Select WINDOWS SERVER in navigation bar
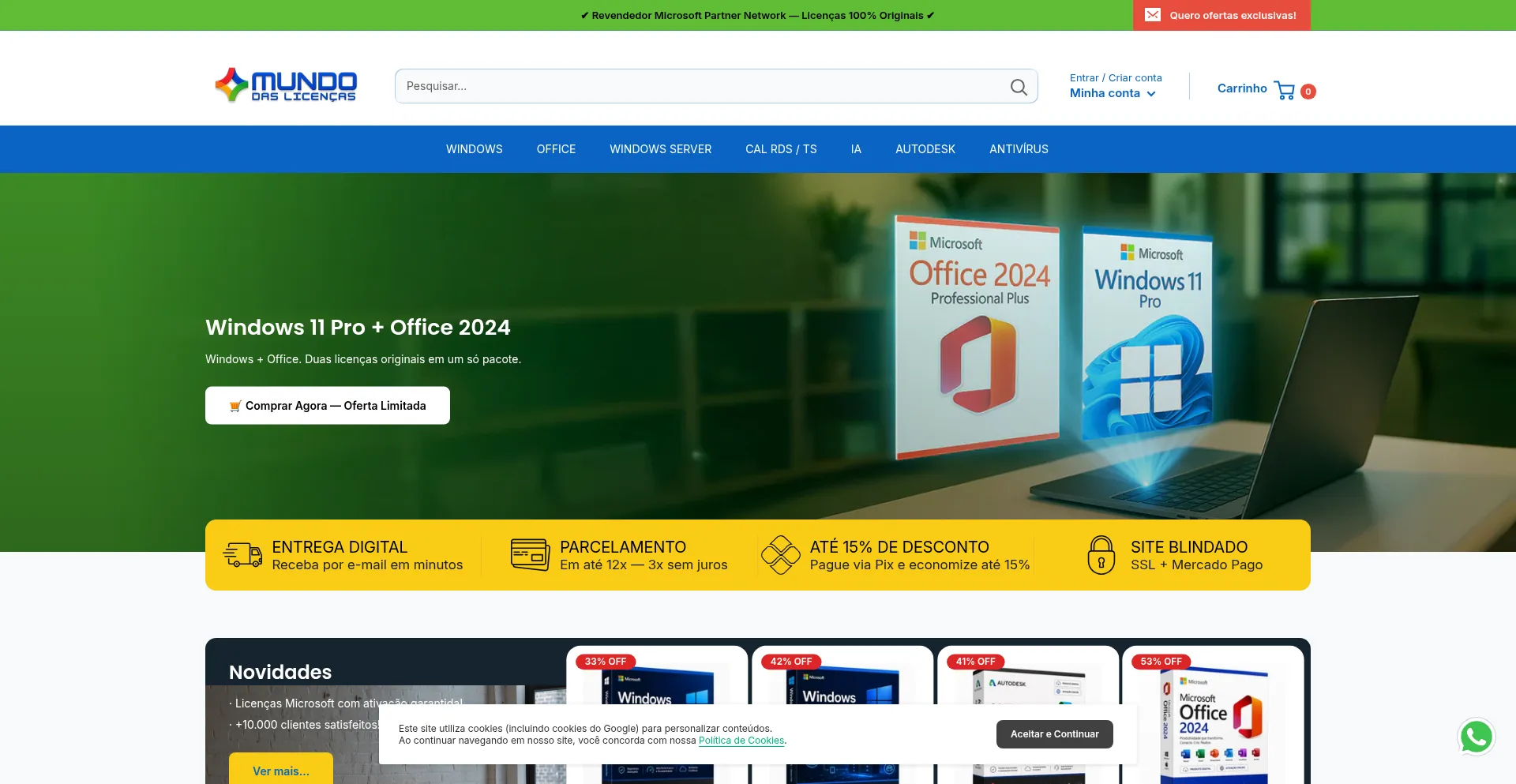This screenshot has width=1516, height=784. pyautogui.click(x=660, y=149)
